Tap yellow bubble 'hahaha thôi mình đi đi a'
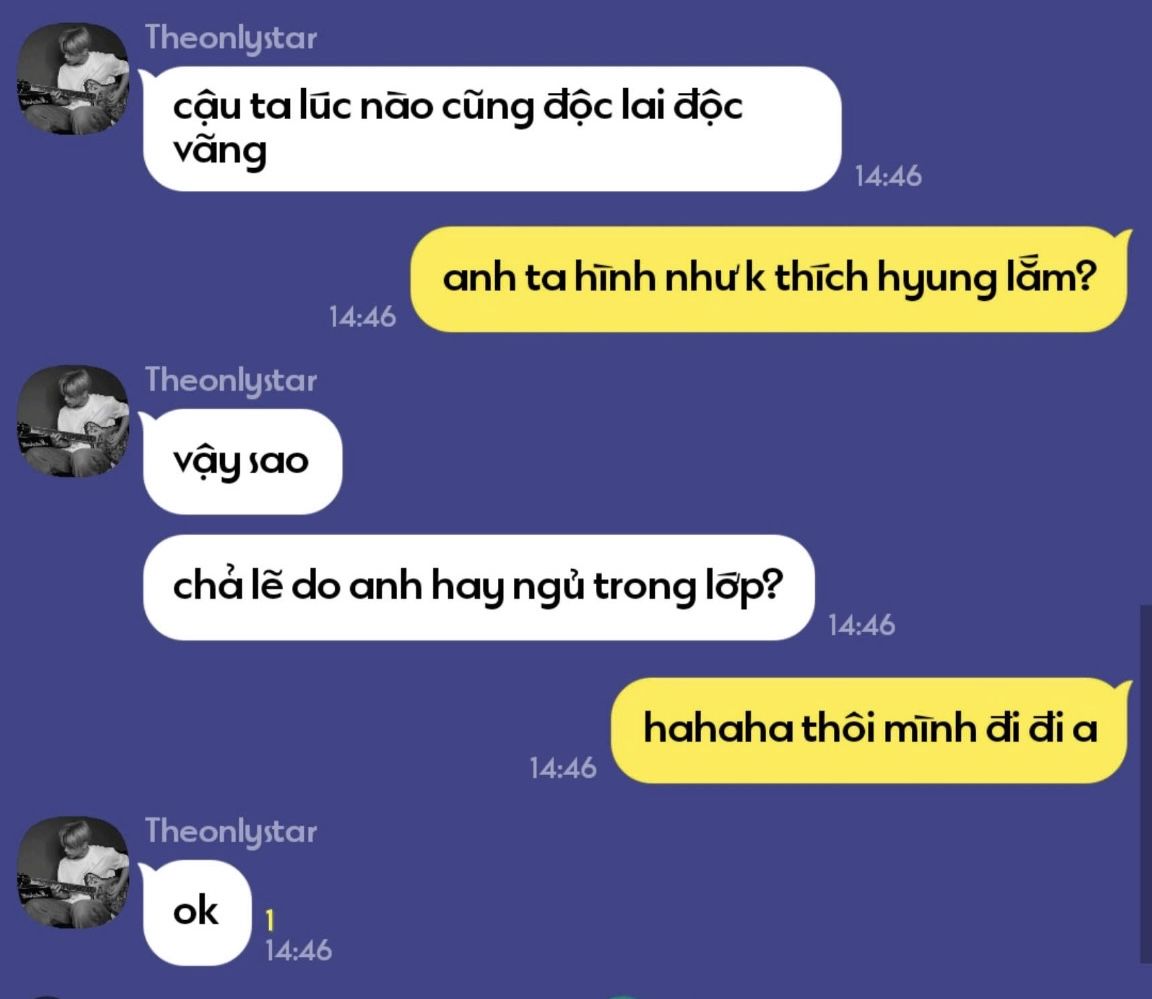 (871, 730)
